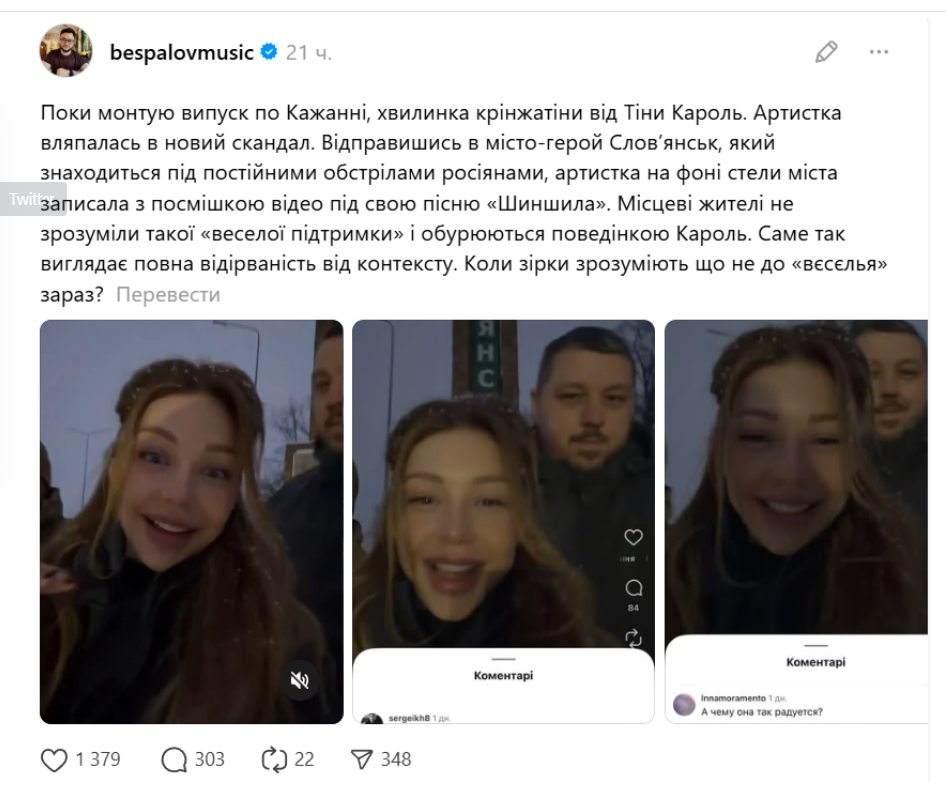Open replies via the comment bubble icon
The height and width of the screenshot is (810, 946).
click(x=174, y=759)
